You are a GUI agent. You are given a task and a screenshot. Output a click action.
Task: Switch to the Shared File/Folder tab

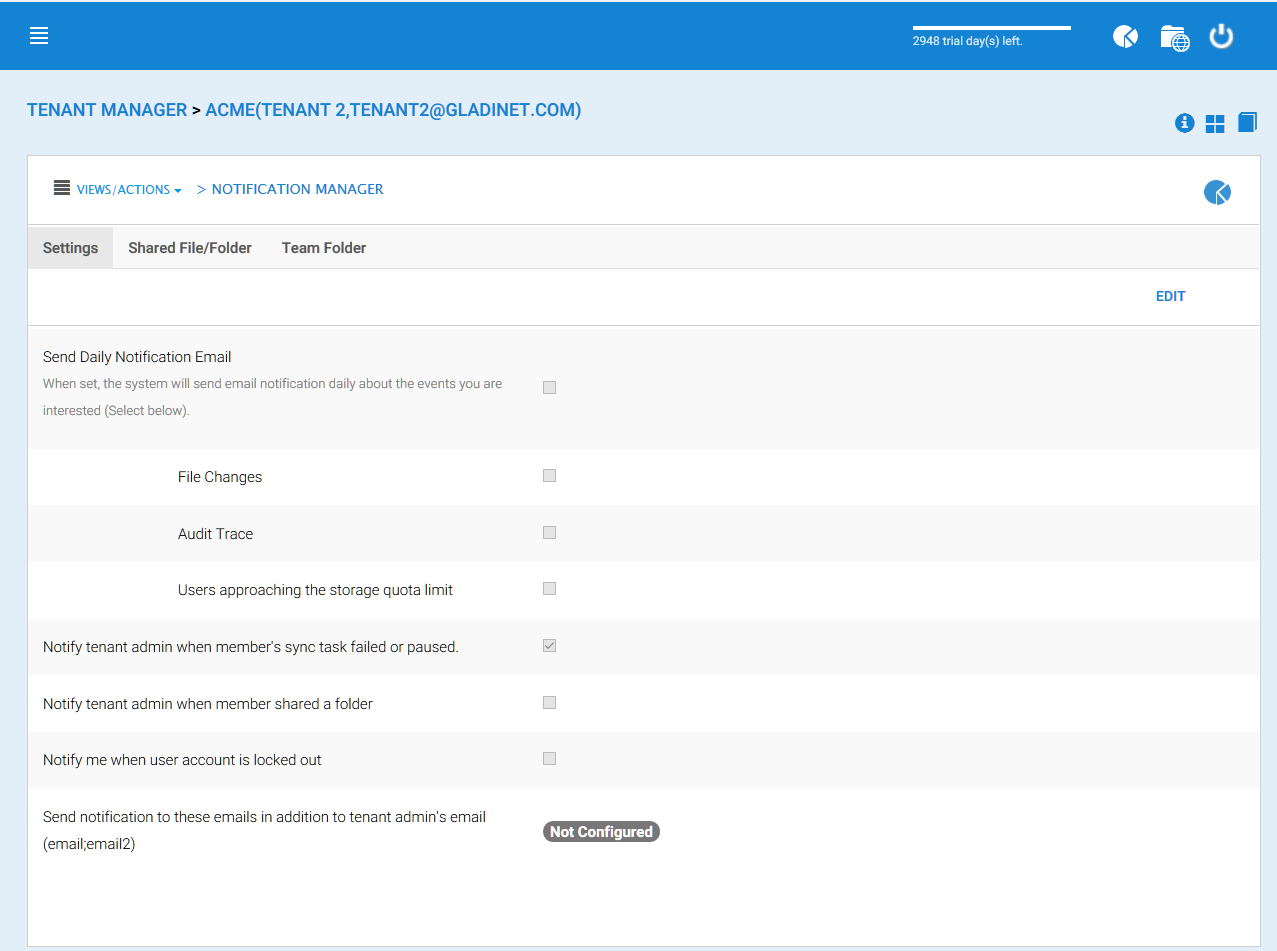[x=190, y=248]
